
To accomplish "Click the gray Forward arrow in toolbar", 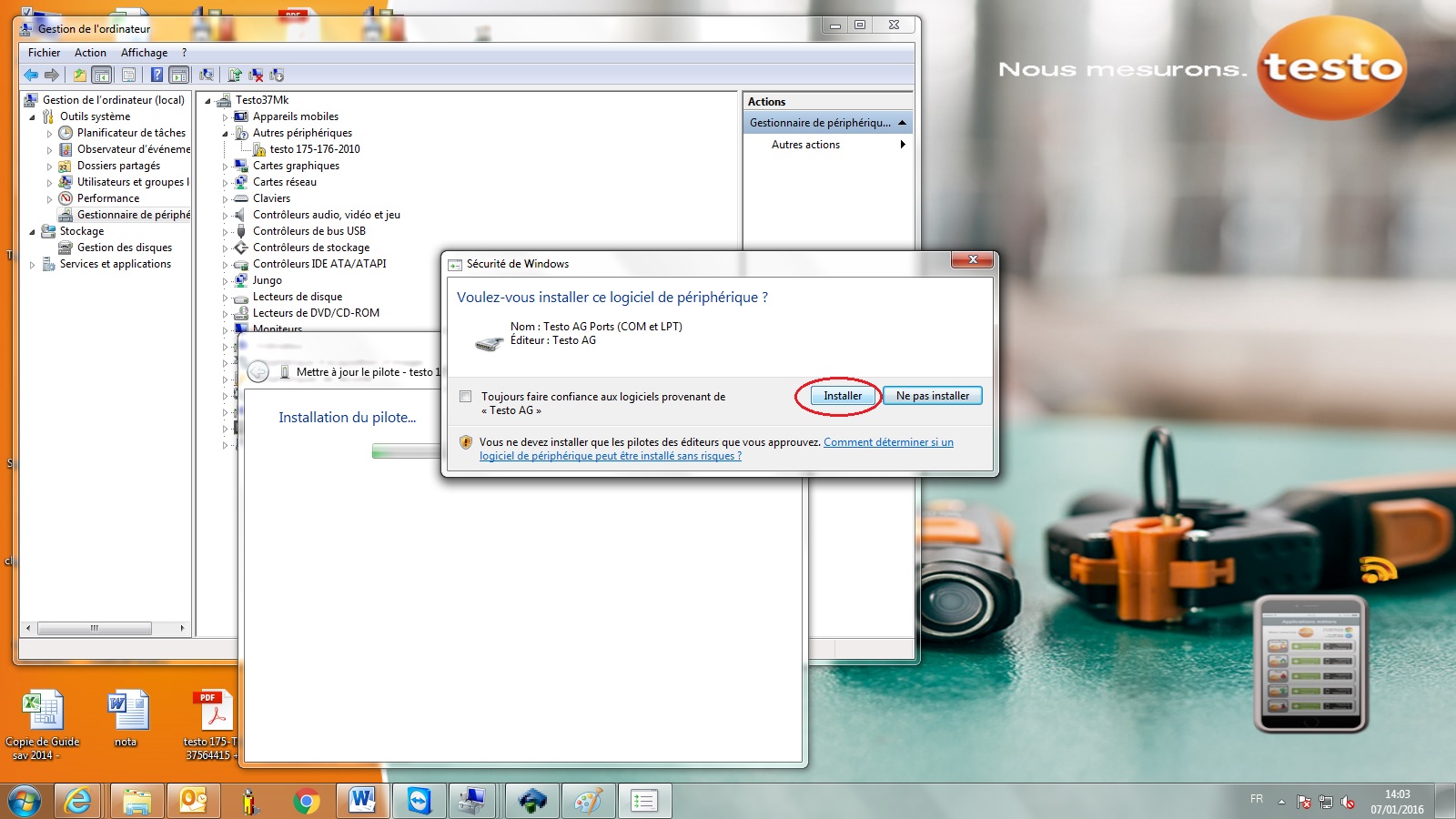I will (52, 75).
